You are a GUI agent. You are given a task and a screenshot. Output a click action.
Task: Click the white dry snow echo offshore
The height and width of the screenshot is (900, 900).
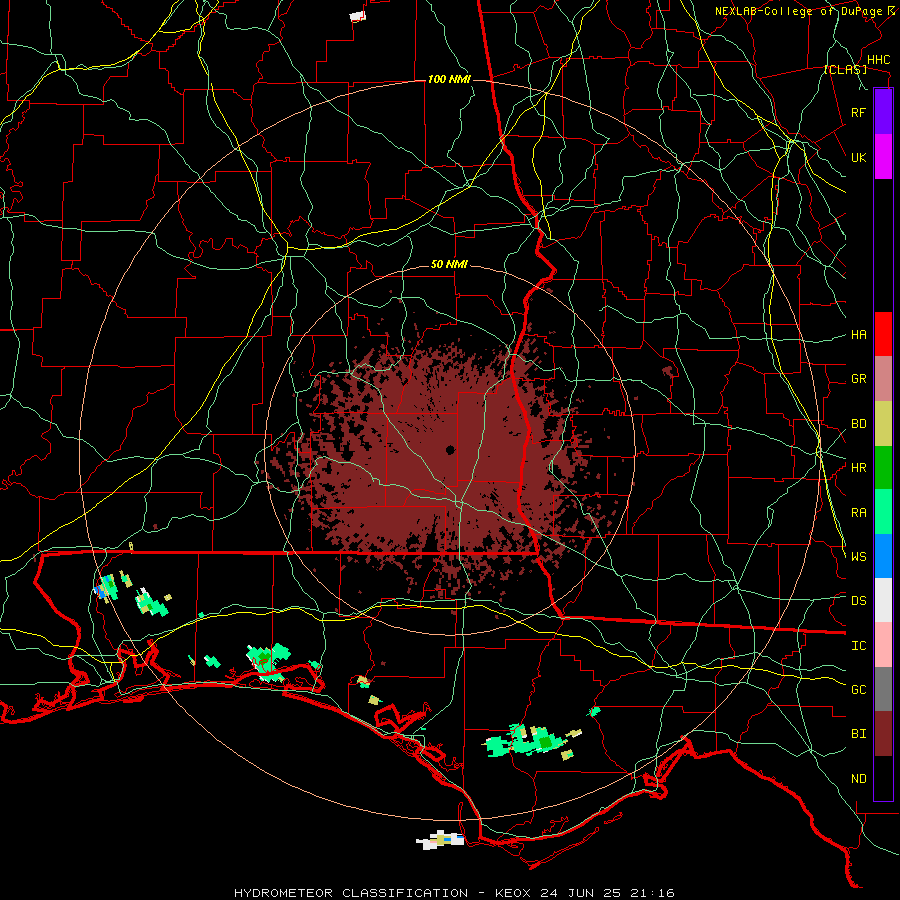coord(440,840)
